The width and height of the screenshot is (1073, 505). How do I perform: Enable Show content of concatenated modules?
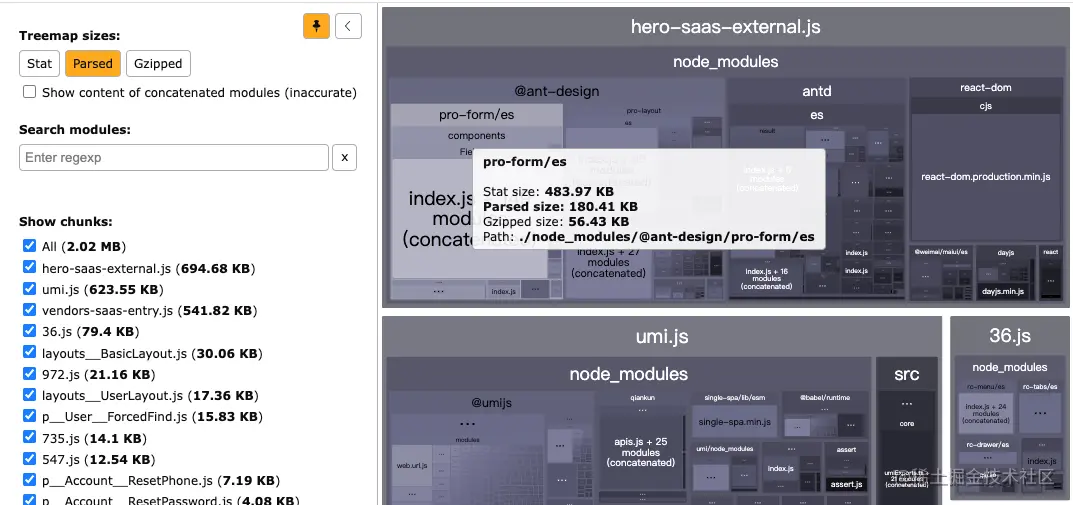click(29, 92)
